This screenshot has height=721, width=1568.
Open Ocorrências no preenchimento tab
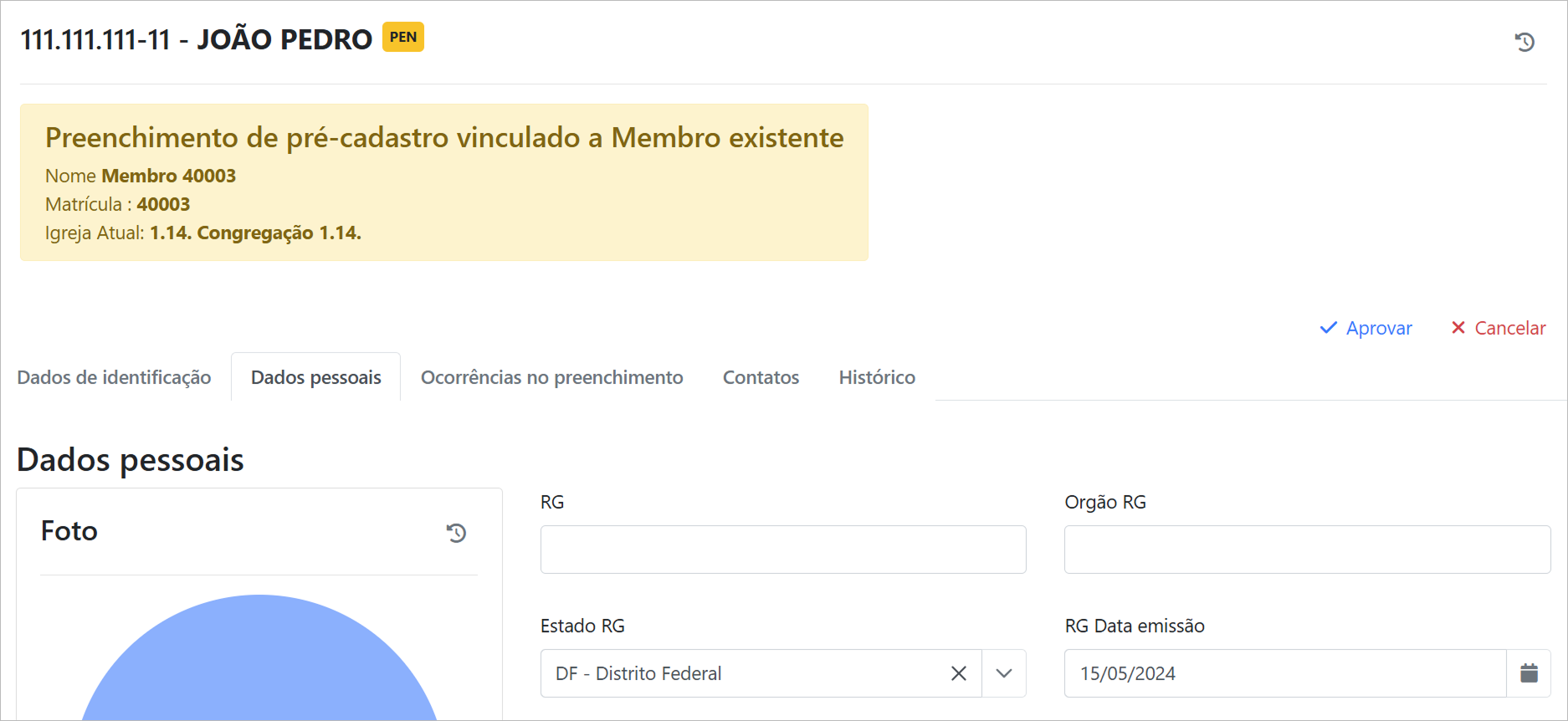tap(552, 377)
